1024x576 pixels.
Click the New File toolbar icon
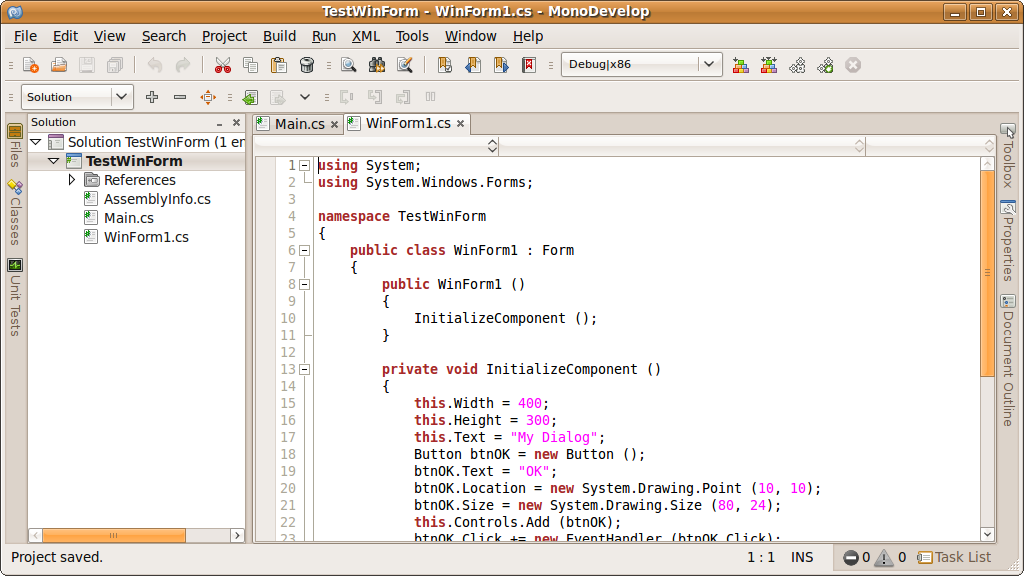point(31,65)
